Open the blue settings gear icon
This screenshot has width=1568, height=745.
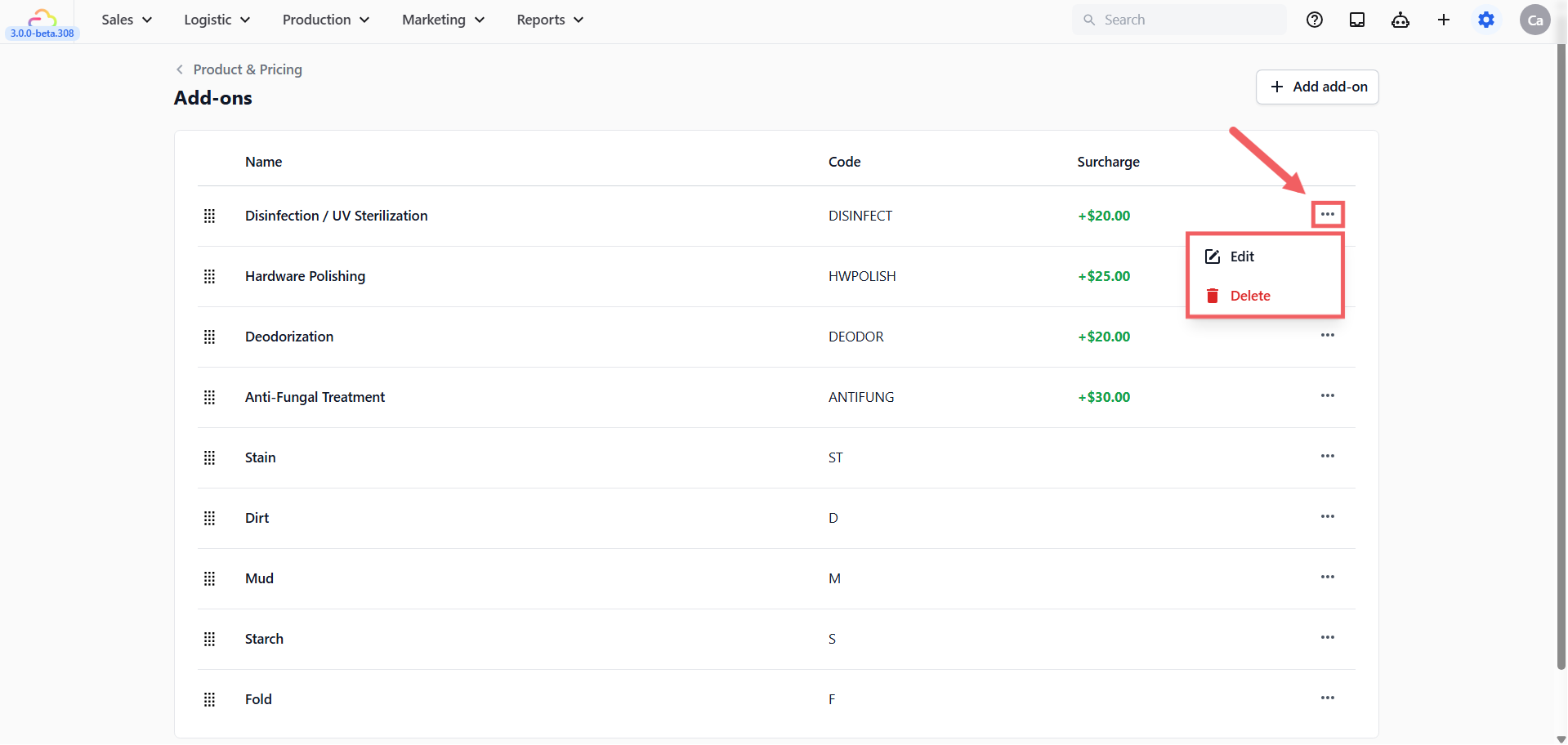(1486, 20)
